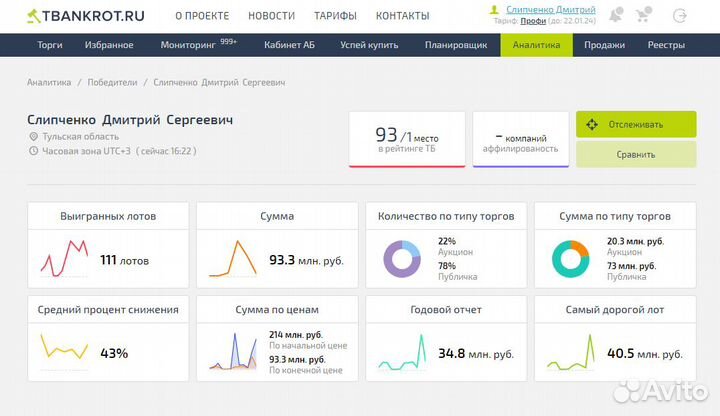
Task: Click the Тульская область location text
Action: pos(80,137)
